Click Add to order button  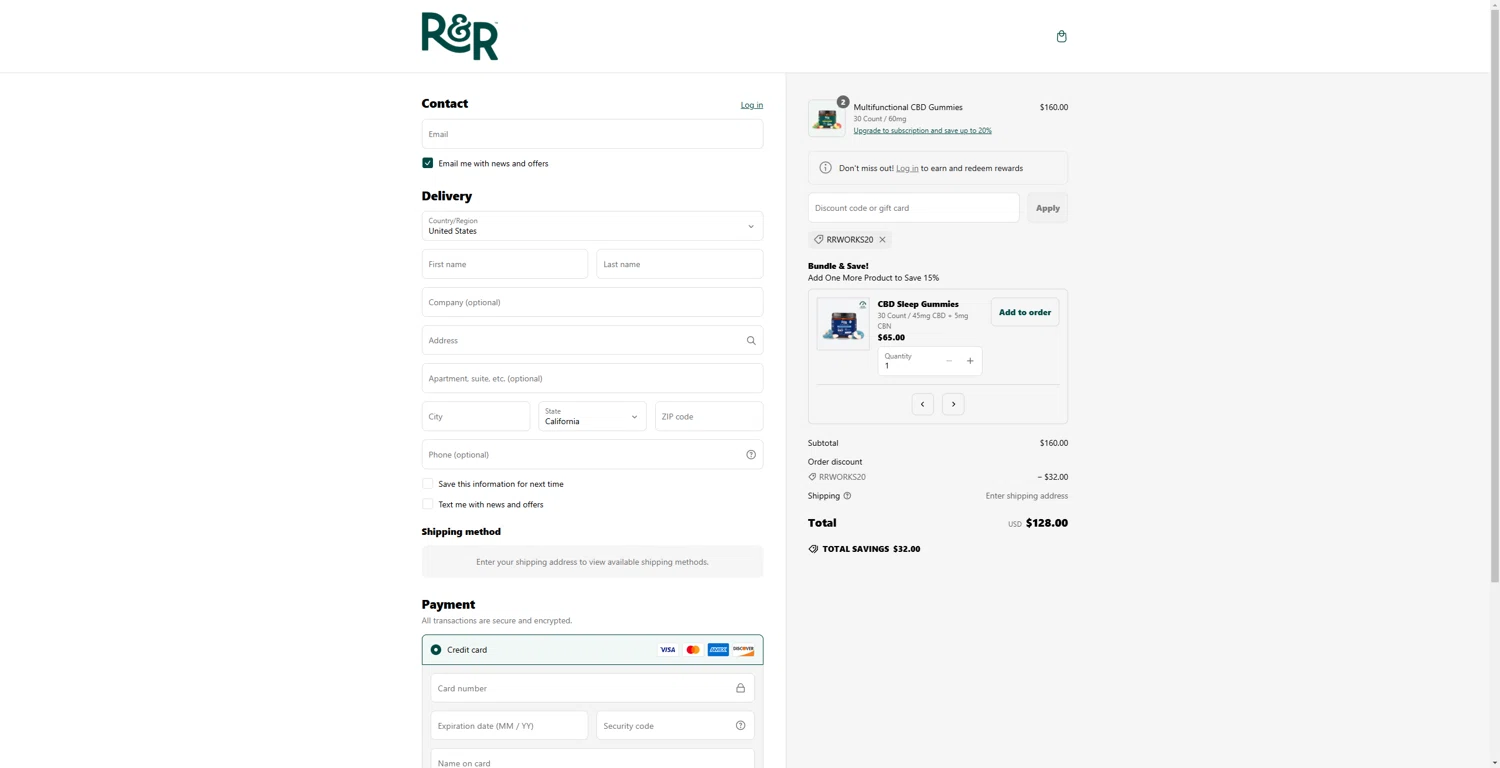pyautogui.click(x=1025, y=312)
